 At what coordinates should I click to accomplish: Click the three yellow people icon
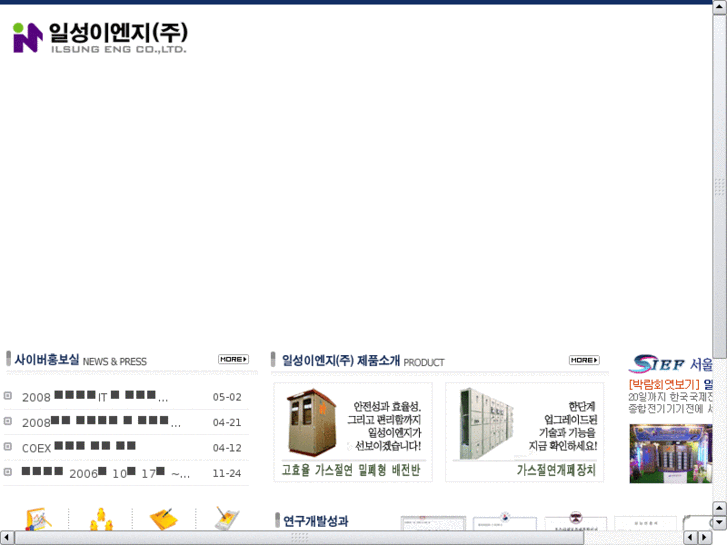(101, 519)
